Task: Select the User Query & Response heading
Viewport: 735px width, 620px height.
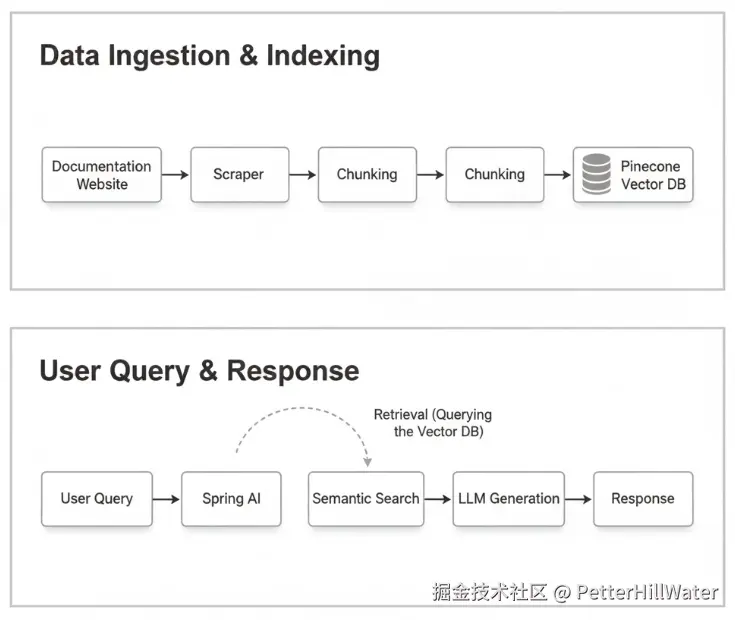Action: [199, 371]
